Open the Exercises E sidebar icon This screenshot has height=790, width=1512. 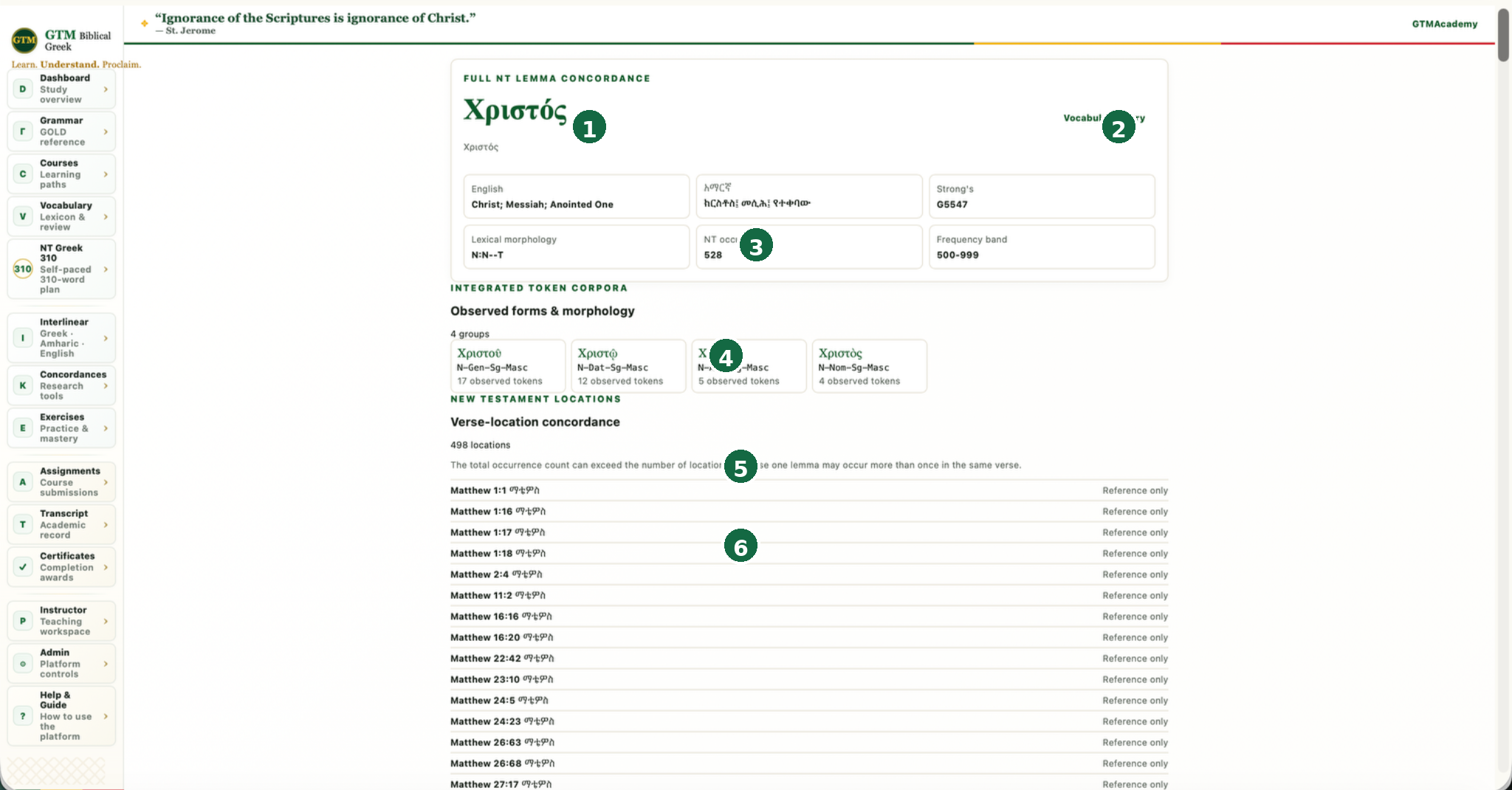[x=23, y=428]
